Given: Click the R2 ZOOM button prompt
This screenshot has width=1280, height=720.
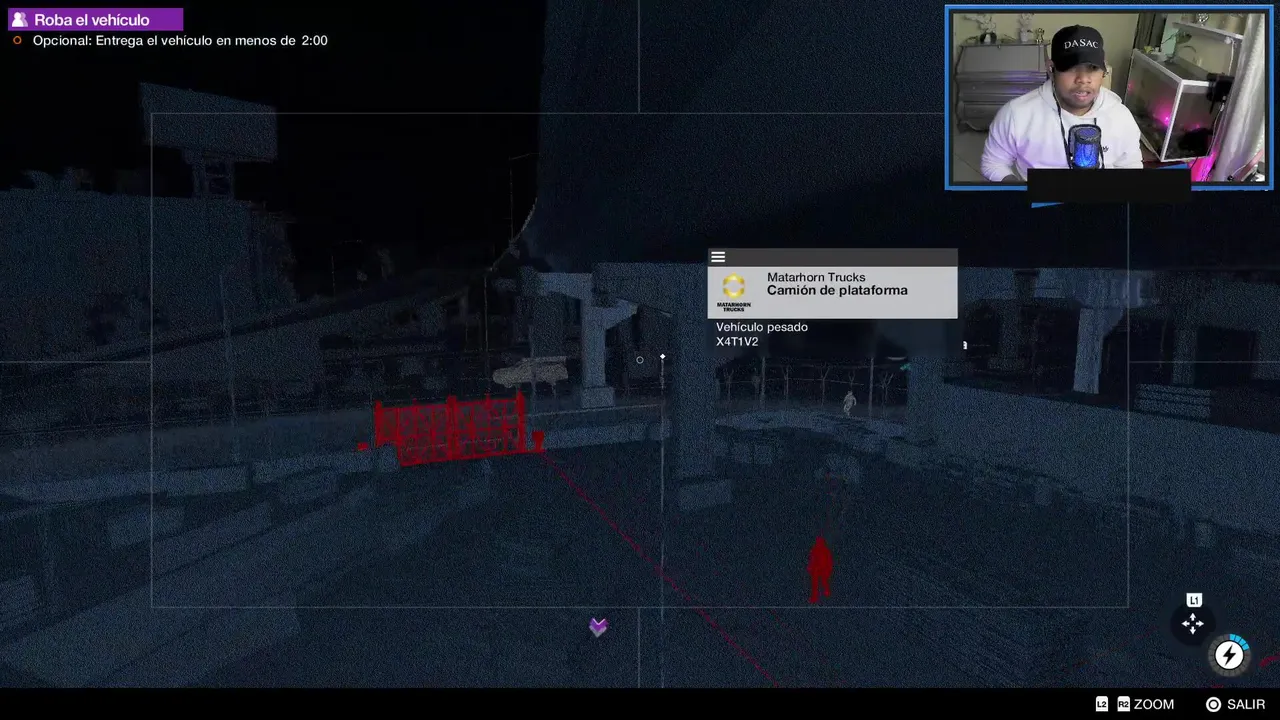Looking at the screenshot, I should (1146, 704).
